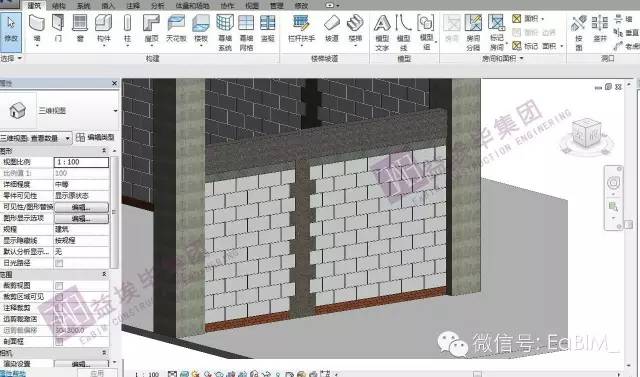Select the 幕墙系统 (Curtain System) tool
The height and width of the screenshot is (377, 640).
[x=225, y=33]
